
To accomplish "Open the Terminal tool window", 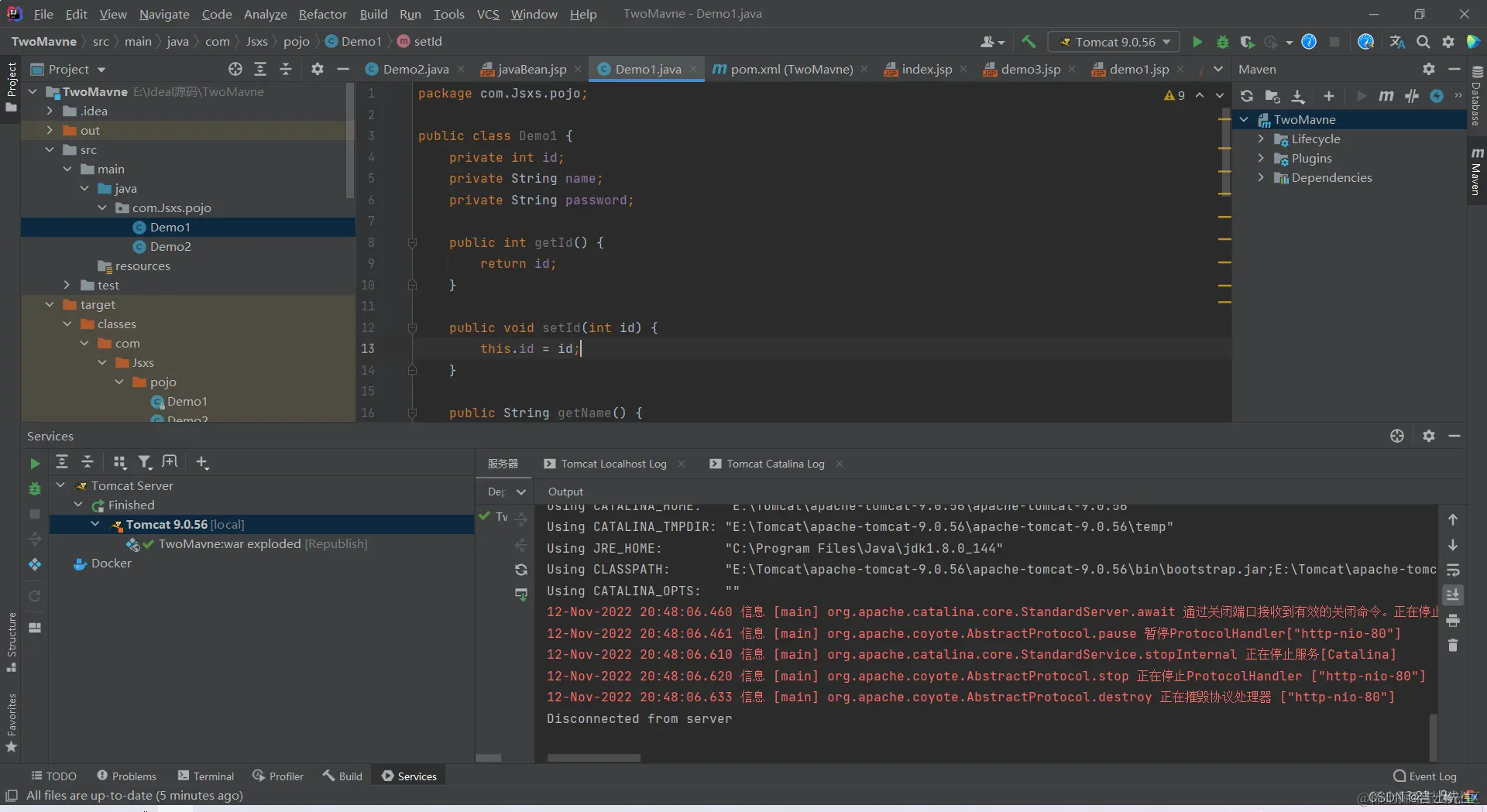I will click(x=205, y=776).
